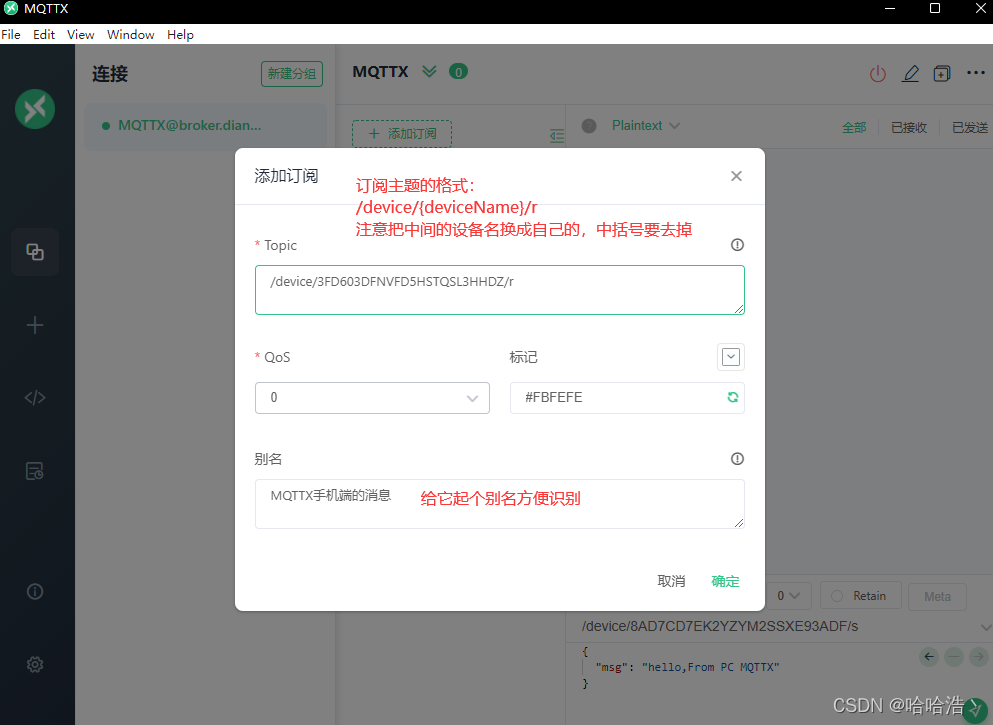Click the help icon beside Plaintext
Screen dimensions: 993x725
click(x=589, y=126)
